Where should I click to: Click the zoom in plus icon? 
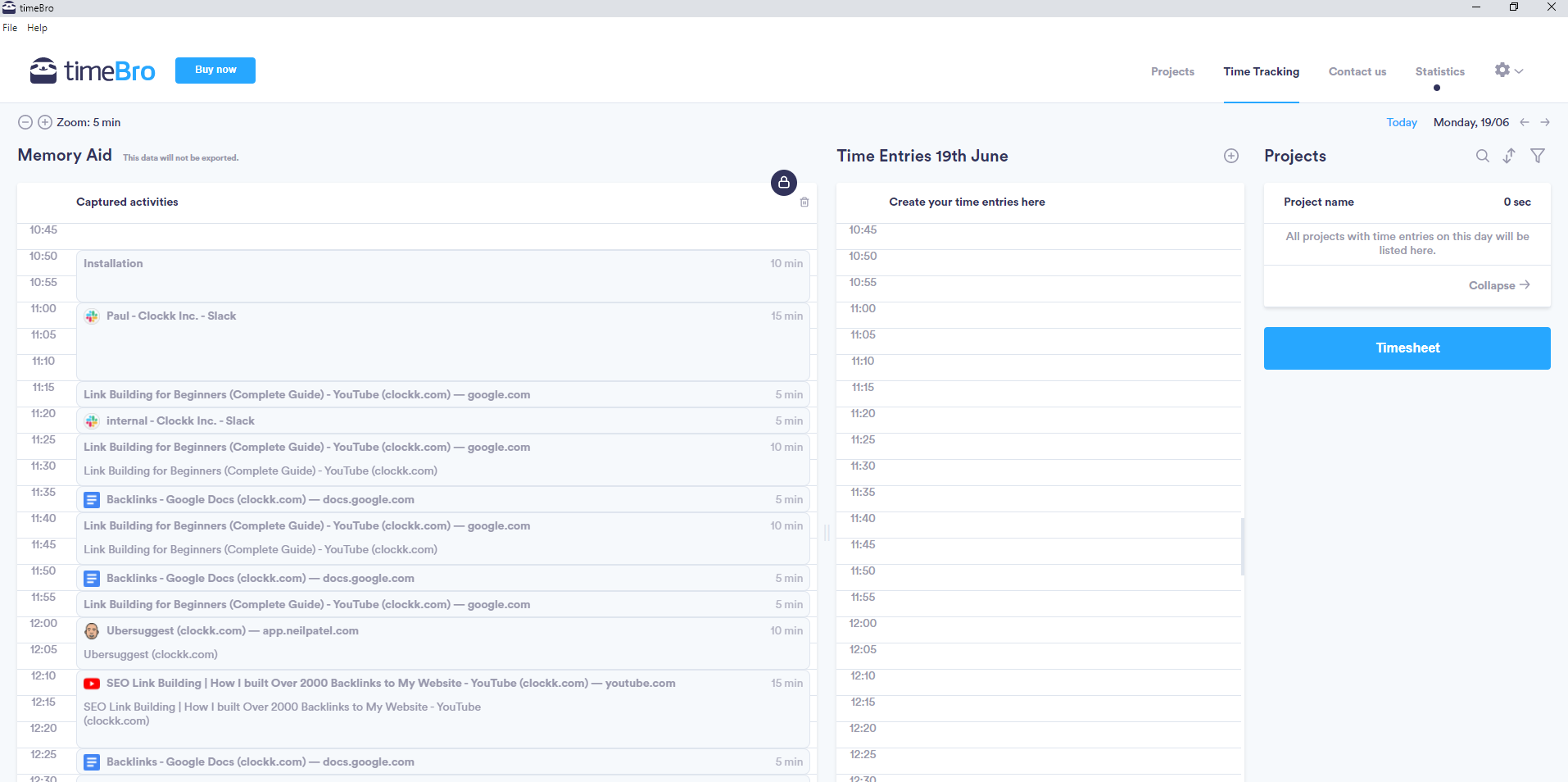point(45,122)
